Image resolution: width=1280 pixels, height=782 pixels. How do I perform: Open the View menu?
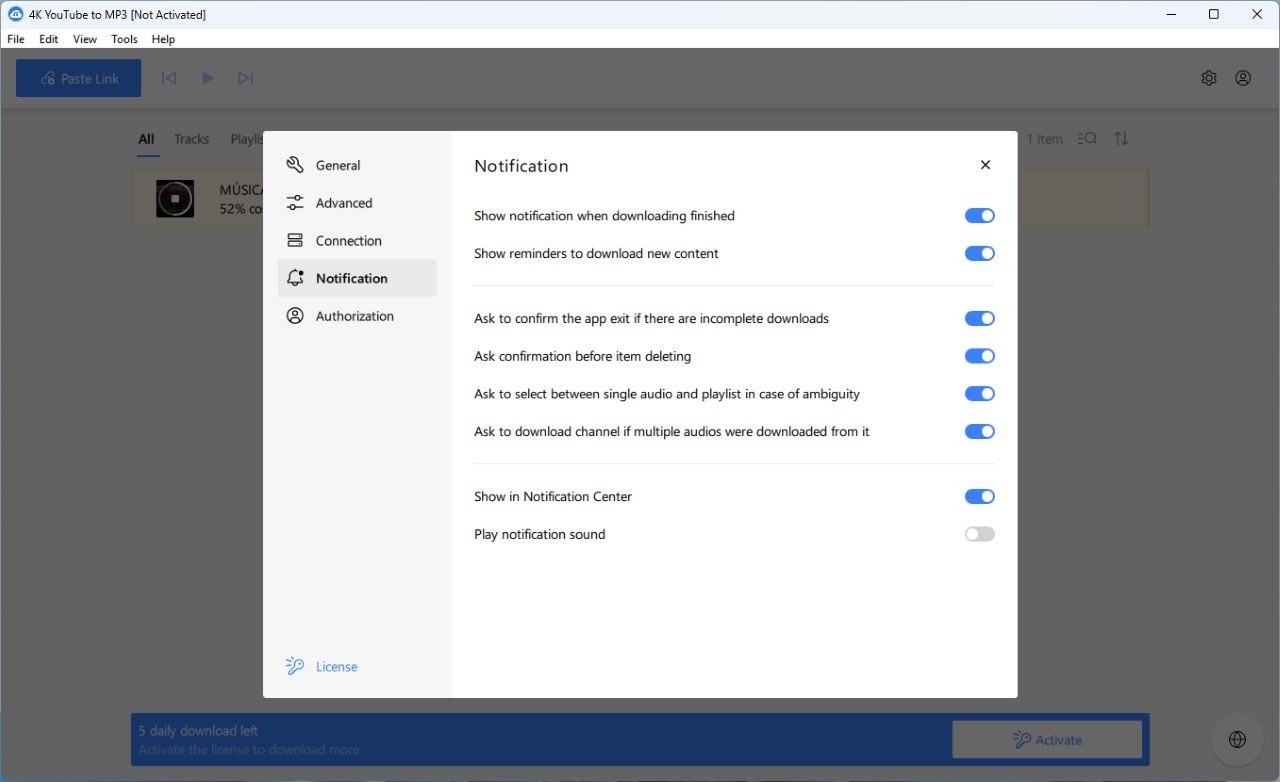point(85,39)
